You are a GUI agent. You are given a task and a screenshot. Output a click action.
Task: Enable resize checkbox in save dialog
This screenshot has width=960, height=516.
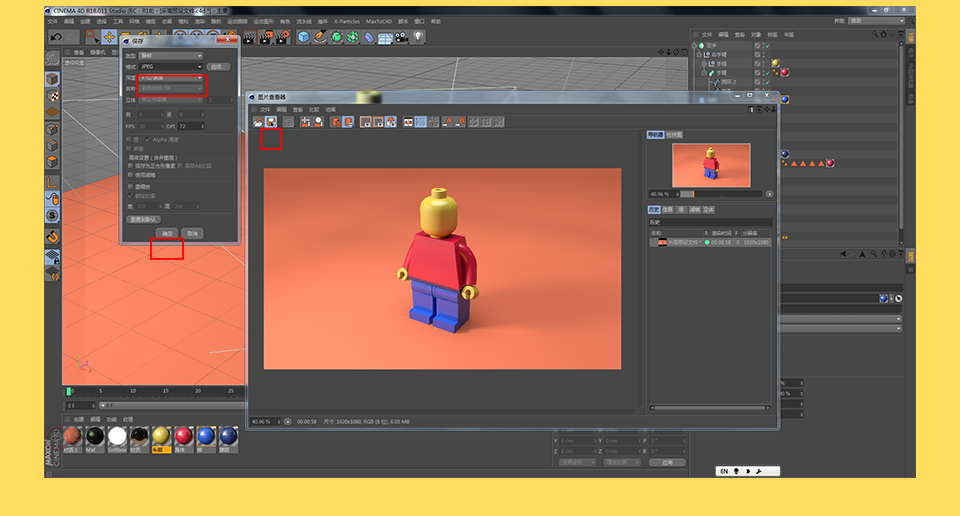(x=130, y=187)
